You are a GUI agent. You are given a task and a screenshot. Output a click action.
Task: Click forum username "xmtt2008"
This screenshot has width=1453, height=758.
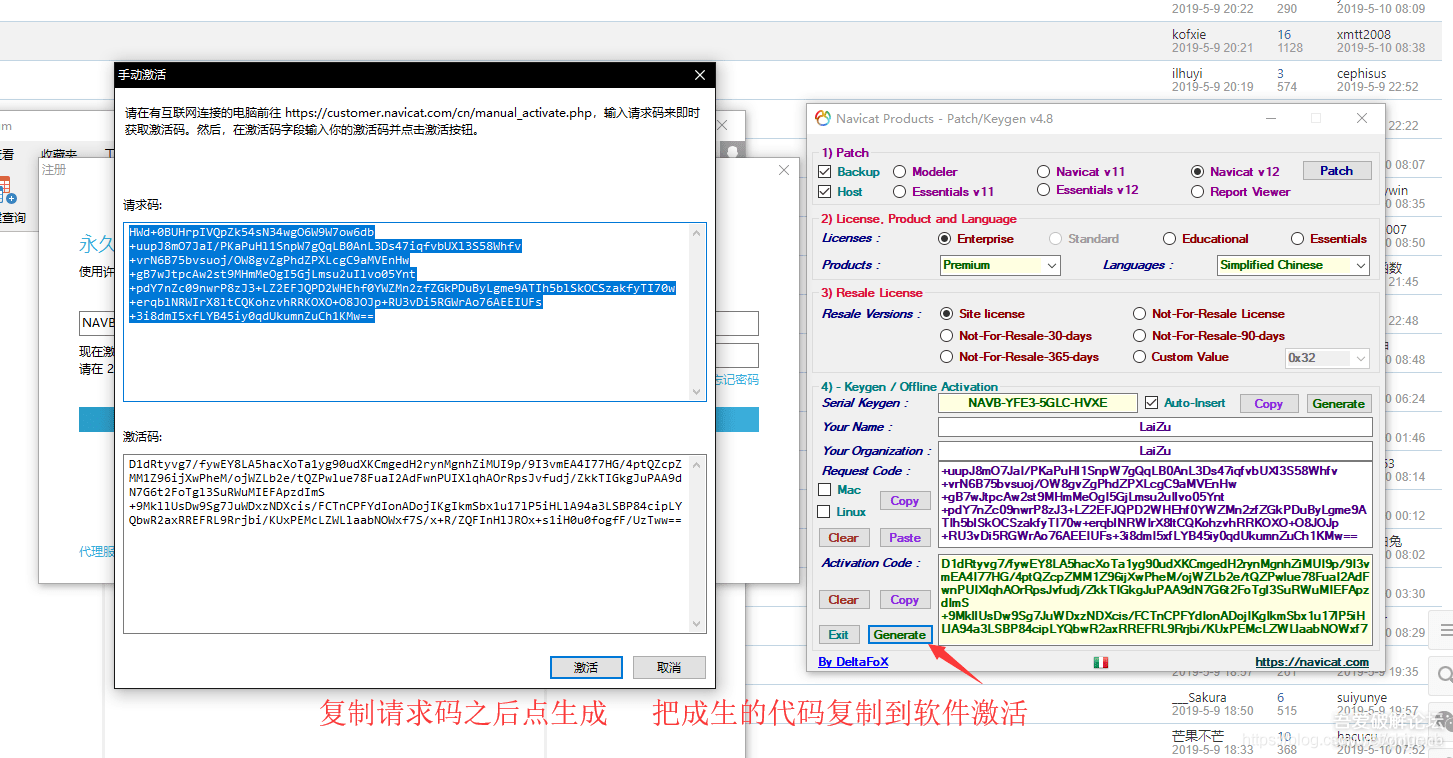1364,34
